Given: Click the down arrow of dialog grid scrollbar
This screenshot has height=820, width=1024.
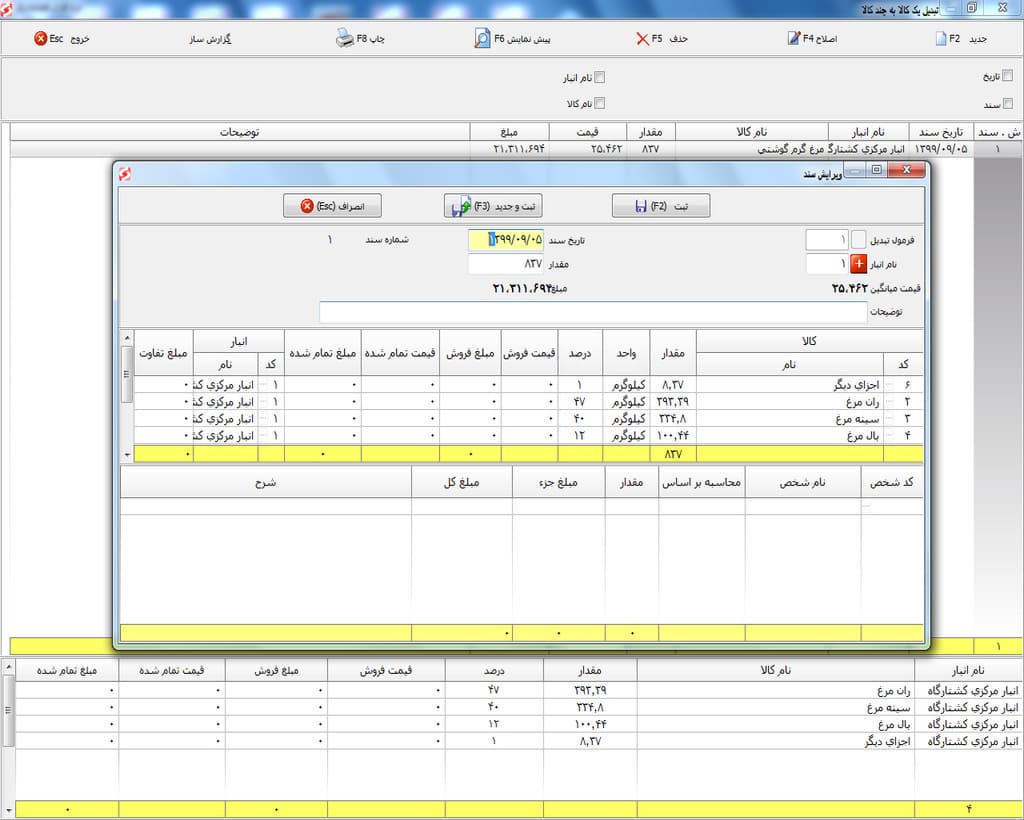Looking at the screenshot, I should 127,454.
